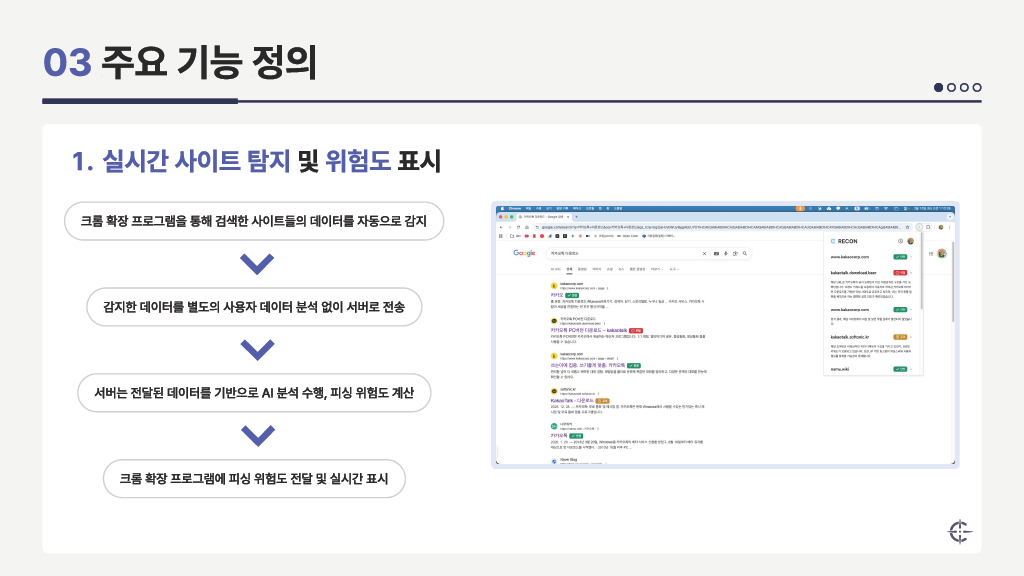Click the Google voice search microphone
Viewport: 1024px width, 576px height.
(724, 253)
